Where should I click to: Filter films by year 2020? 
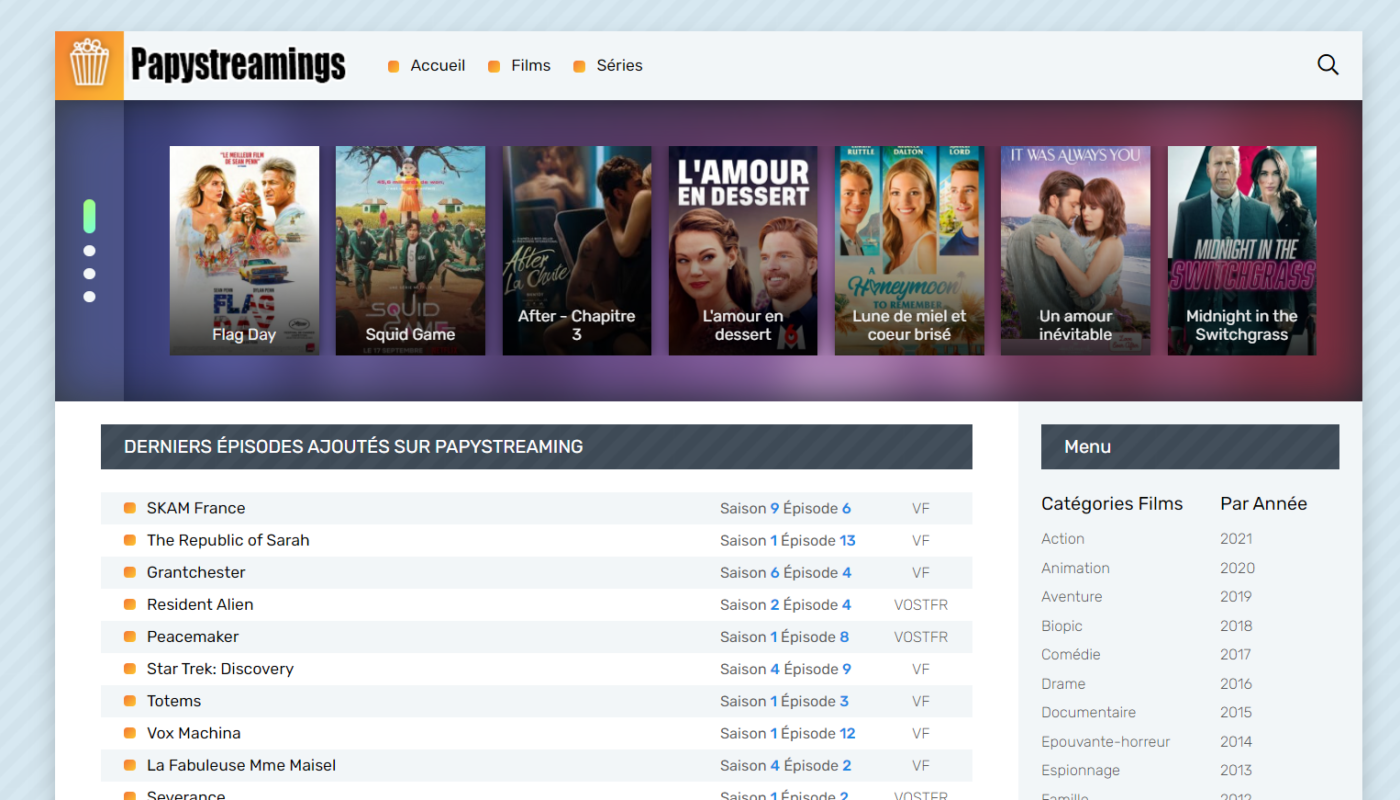[x=1238, y=568]
